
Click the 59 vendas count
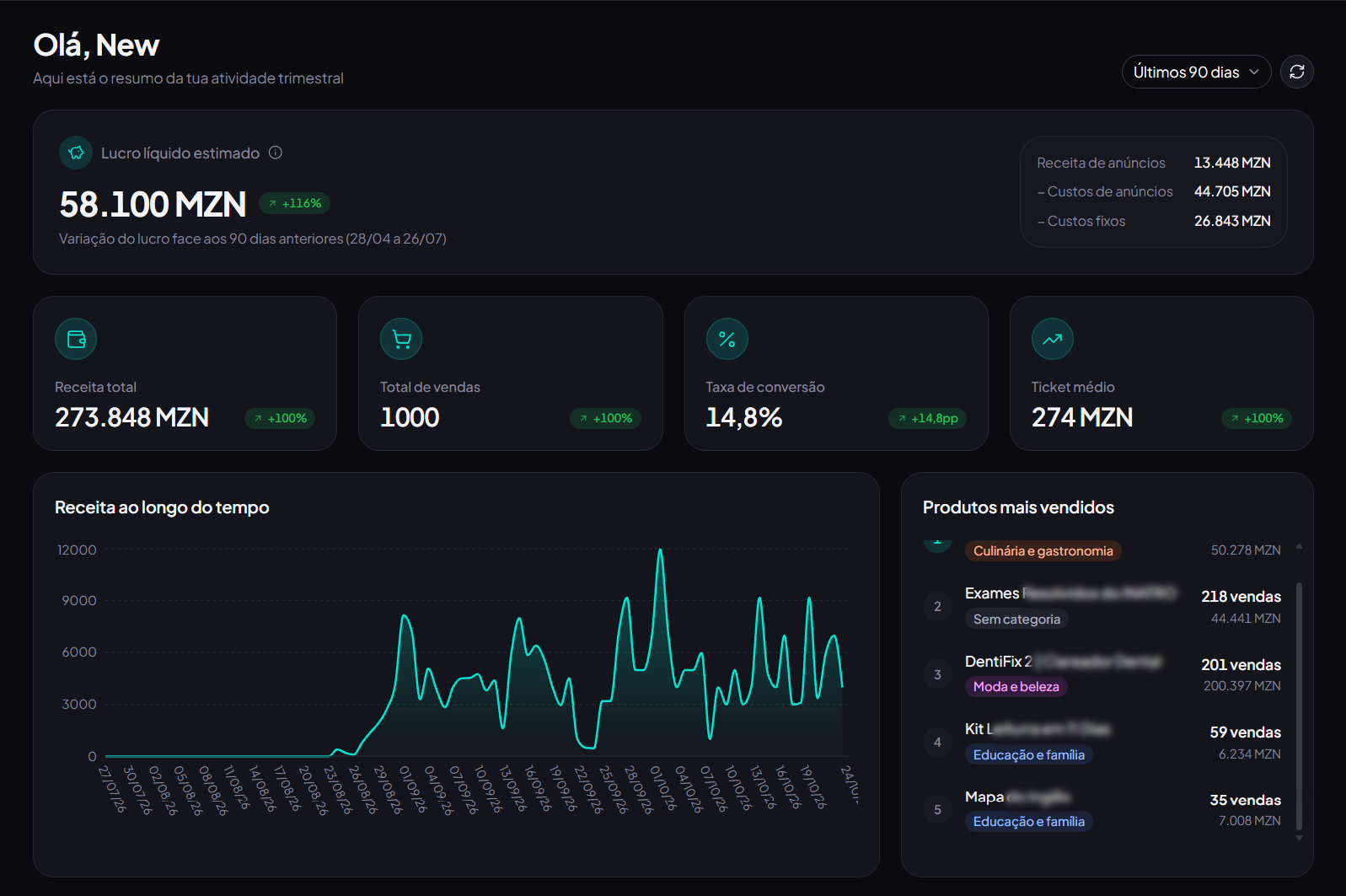pyautogui.click(x=1245, y=732)
